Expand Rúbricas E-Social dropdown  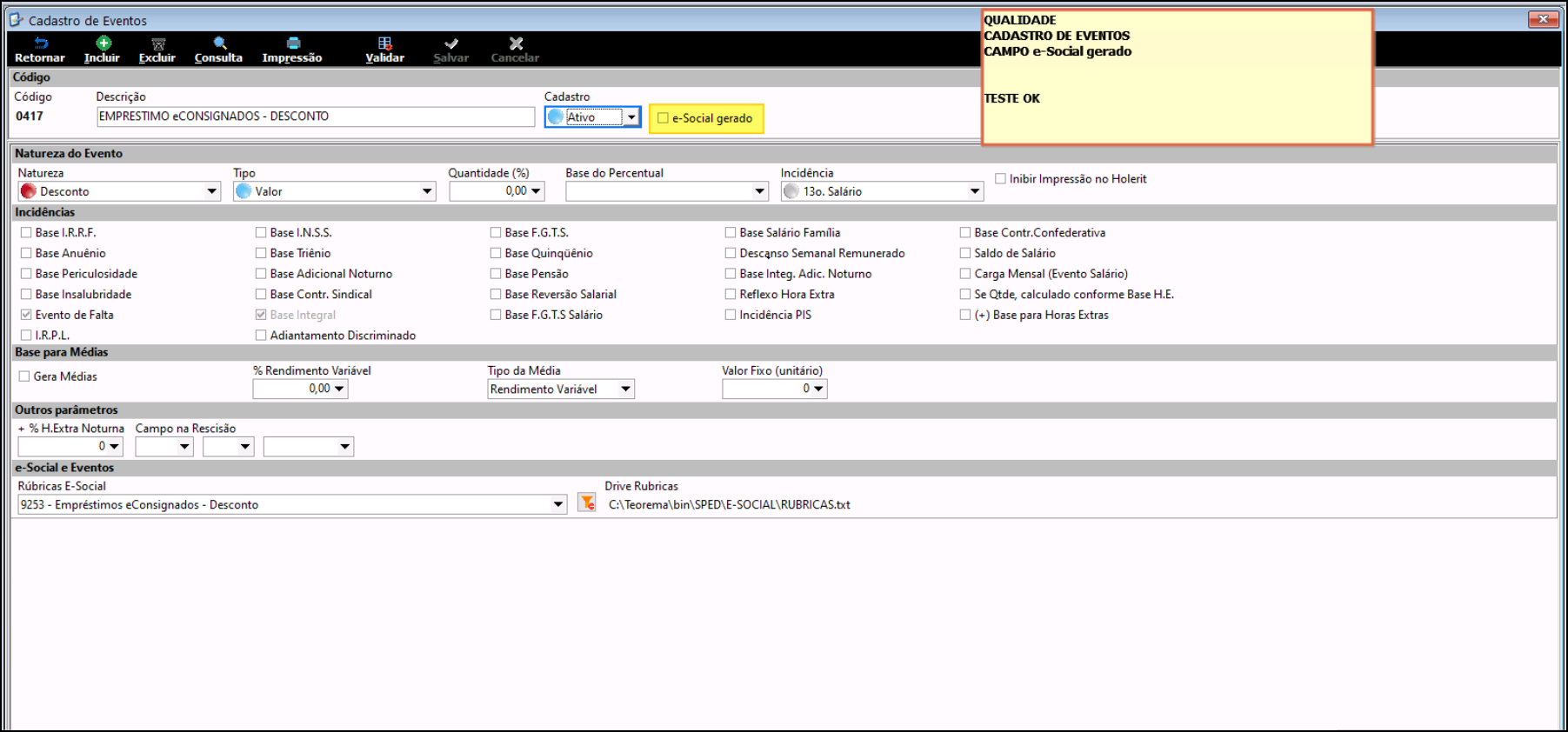(558, 504)
